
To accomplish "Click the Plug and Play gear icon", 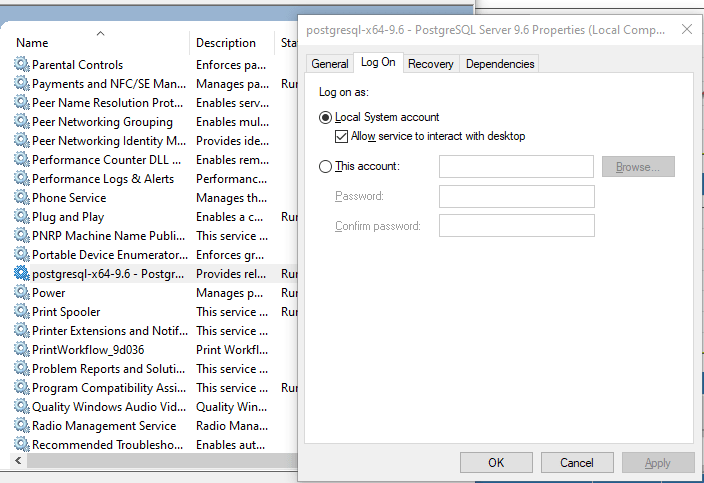I will click(21, 217).
